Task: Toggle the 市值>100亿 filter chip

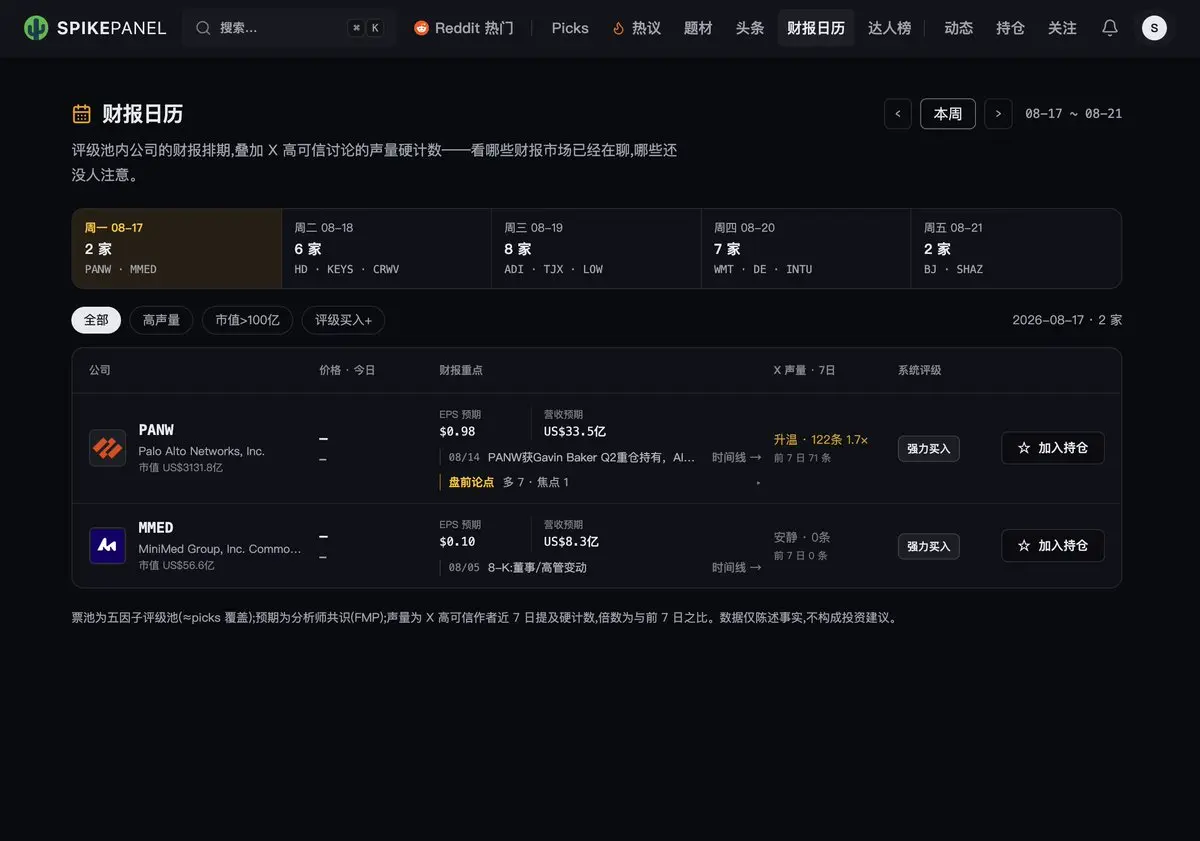Action: point(247,320)
